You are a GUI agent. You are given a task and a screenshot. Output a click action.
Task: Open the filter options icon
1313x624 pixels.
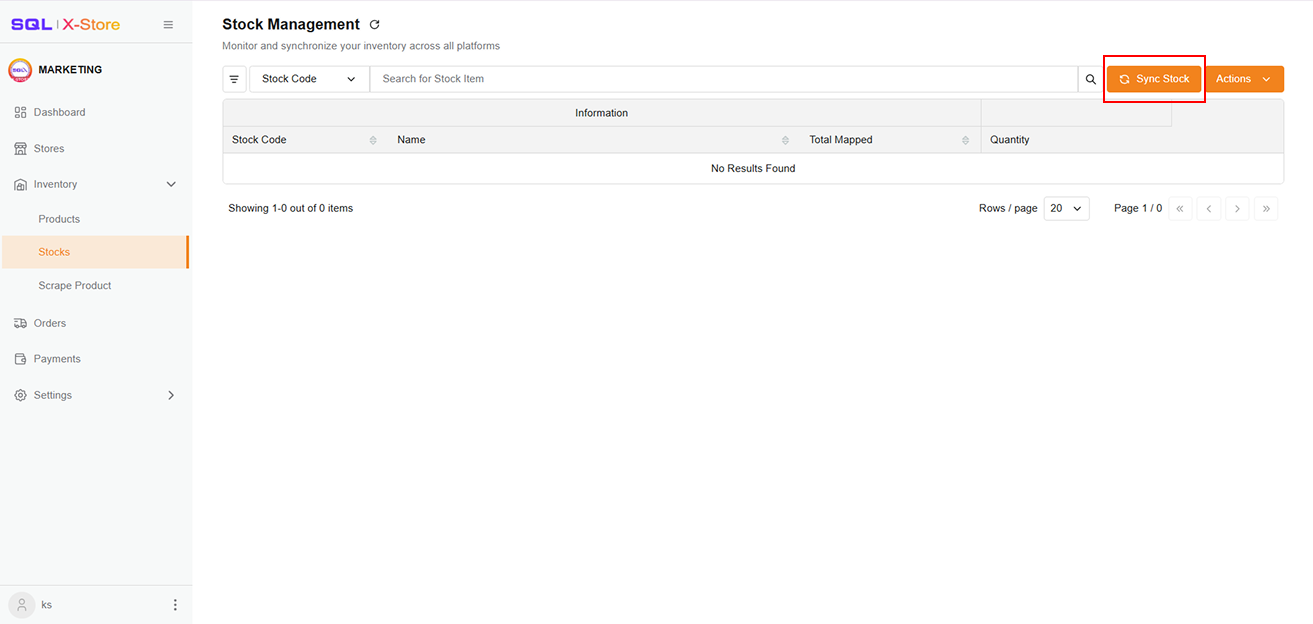[234, 79]
